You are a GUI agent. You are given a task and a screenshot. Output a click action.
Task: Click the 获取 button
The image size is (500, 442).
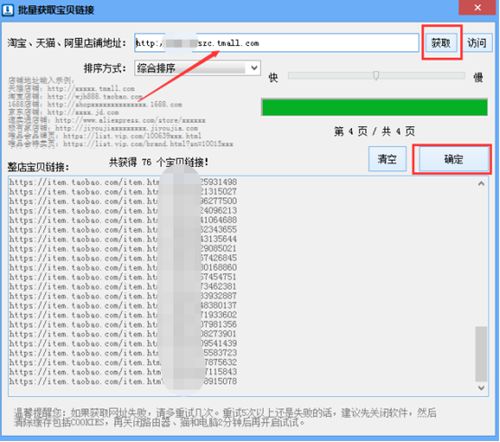[x=441, y=43]
